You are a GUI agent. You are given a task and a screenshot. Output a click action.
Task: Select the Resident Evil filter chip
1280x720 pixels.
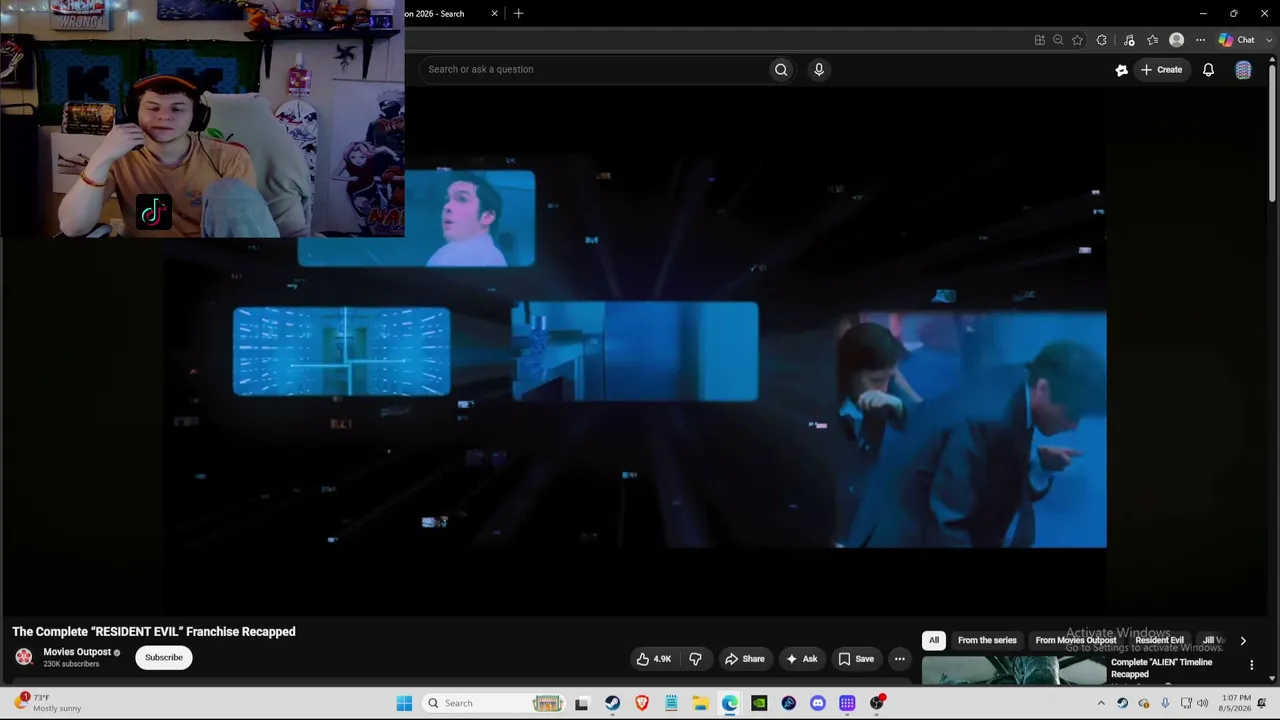[1159, 640]
